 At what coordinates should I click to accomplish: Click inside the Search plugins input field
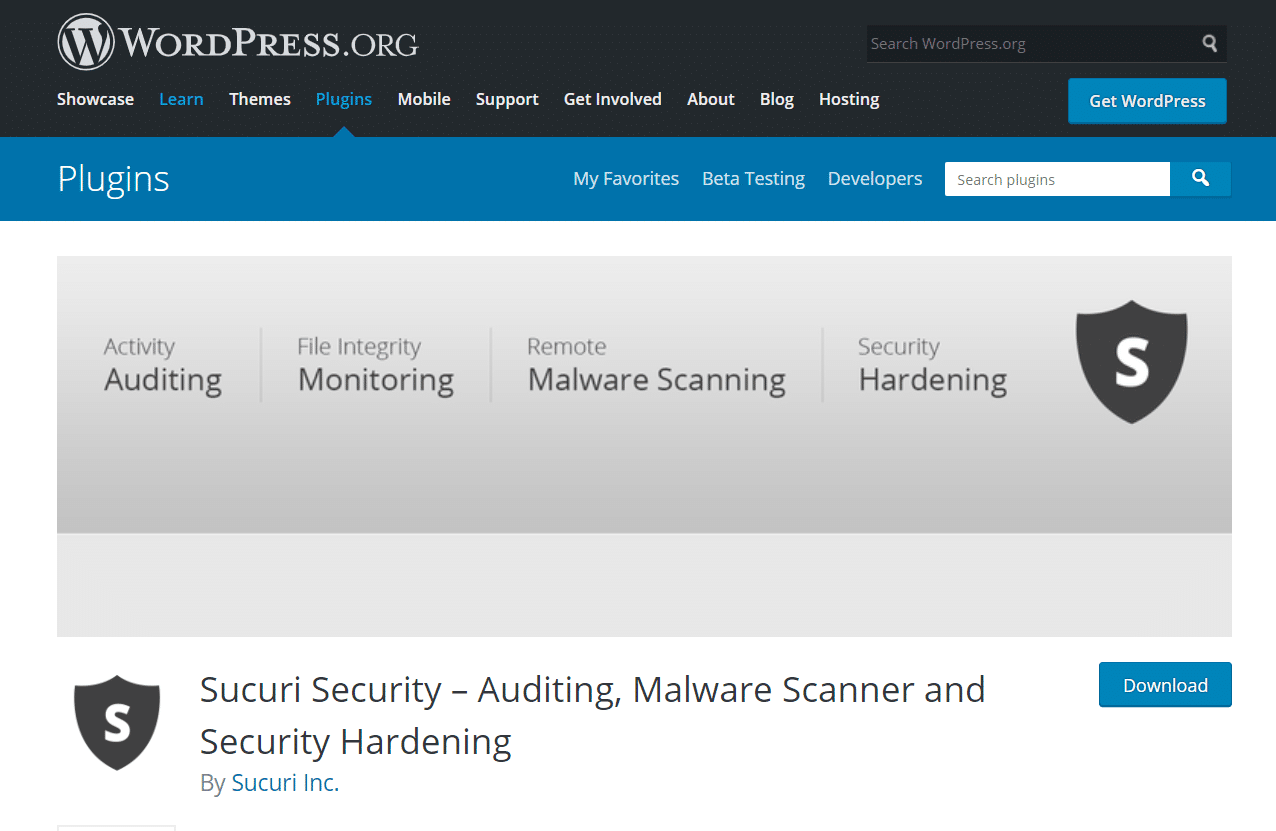1056,179
